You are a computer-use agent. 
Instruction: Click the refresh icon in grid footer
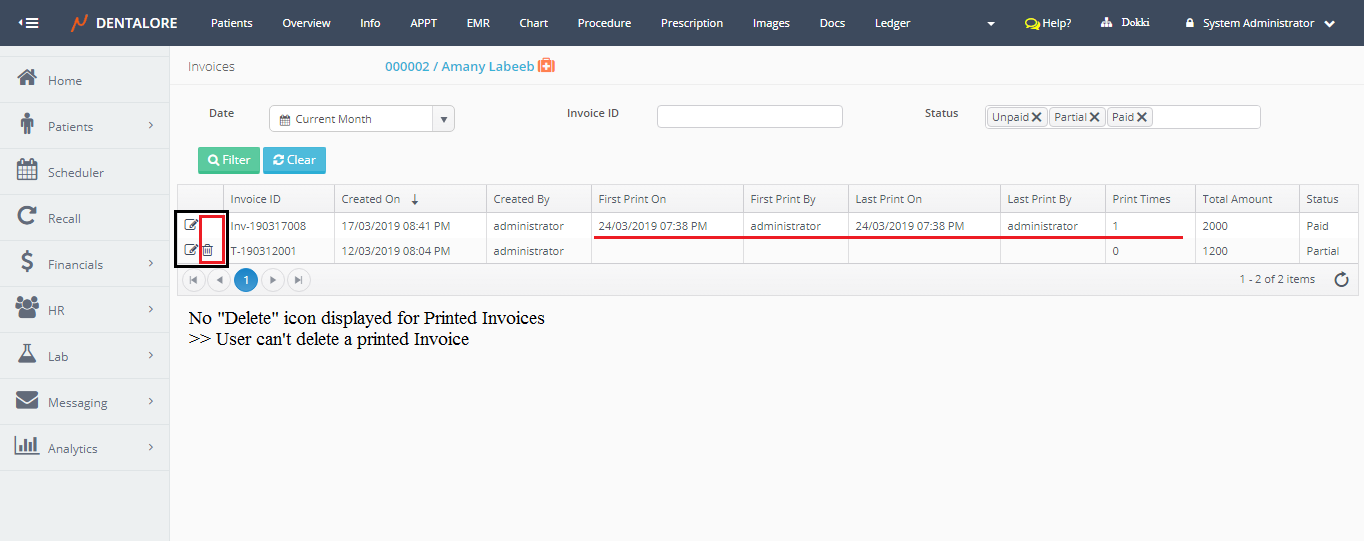[1342, 280]
